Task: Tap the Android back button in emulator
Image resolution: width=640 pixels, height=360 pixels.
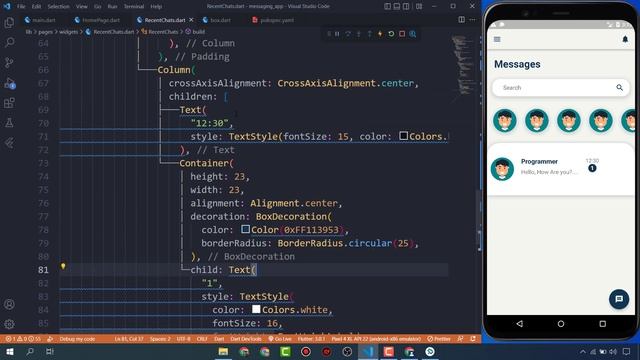Action: (520, 324)
